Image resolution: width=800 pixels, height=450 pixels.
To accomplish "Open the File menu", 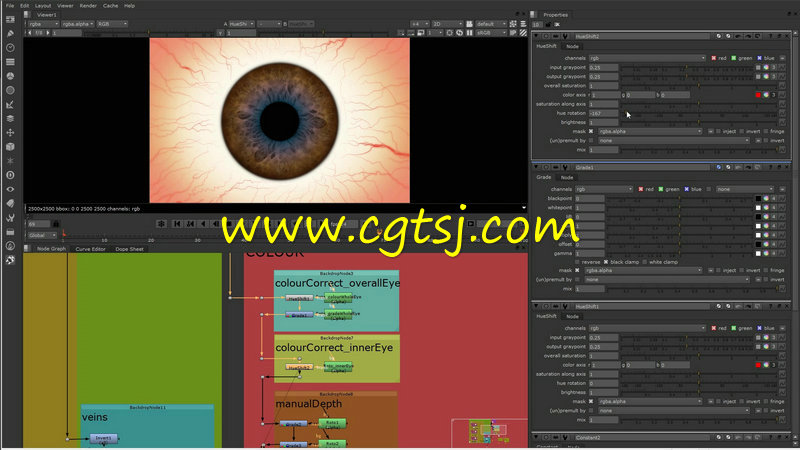I will click(x=10, y=6).
